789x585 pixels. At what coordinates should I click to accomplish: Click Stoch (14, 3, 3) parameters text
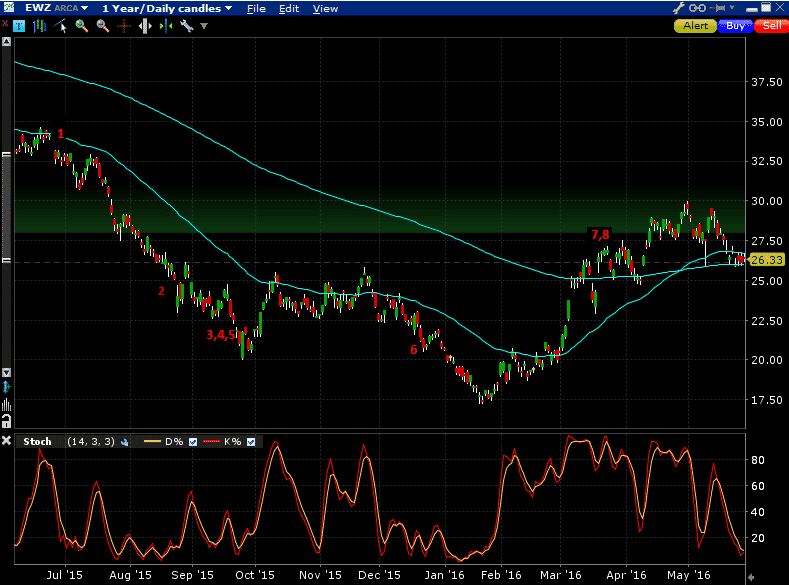91,442
